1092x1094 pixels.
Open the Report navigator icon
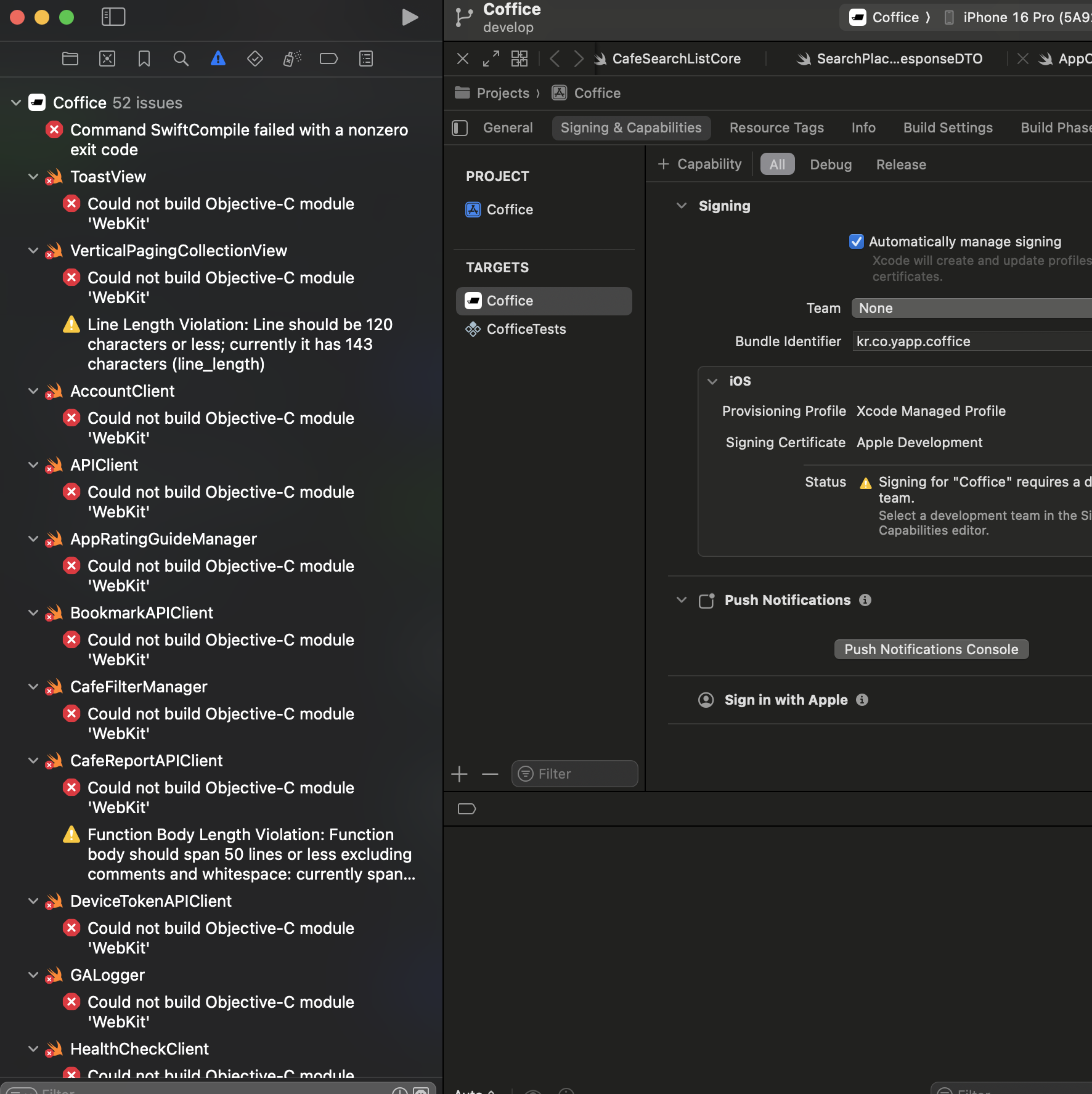click(366, 59)
